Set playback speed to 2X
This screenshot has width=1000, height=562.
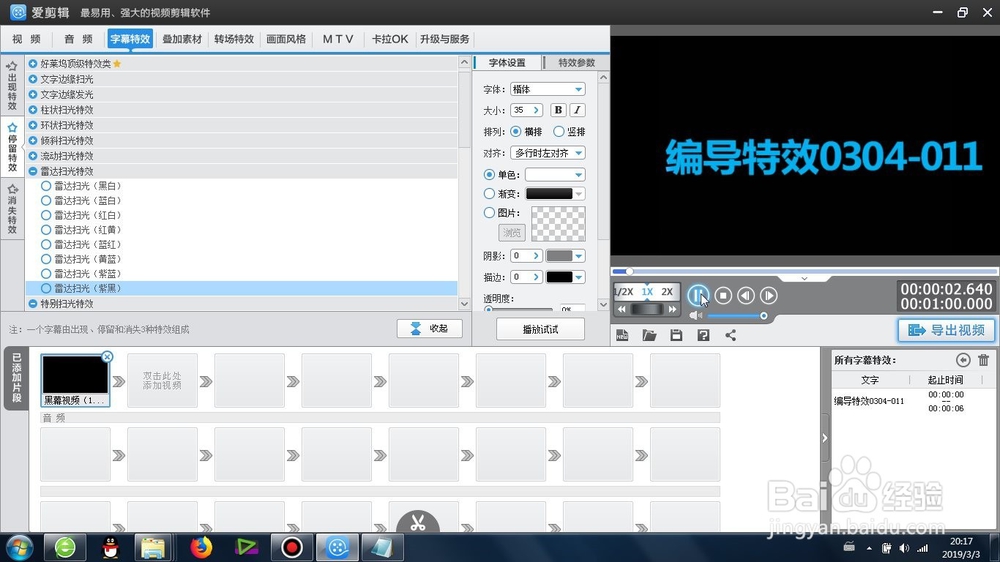667,292
